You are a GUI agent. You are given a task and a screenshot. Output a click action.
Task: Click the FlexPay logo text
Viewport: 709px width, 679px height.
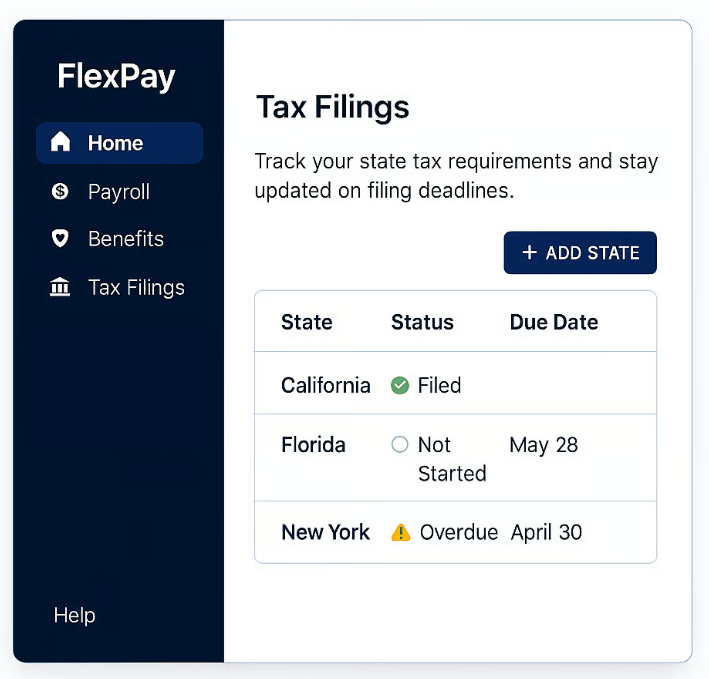tap(116, 76)
